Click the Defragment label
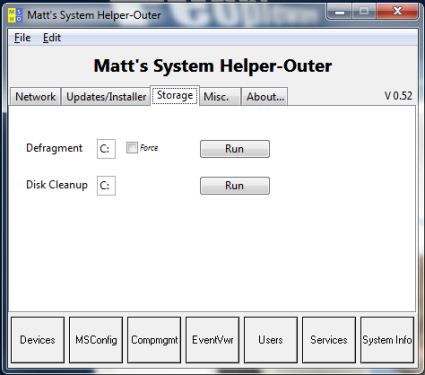425x375 pixels. pyautogui.click(x=54, y=148)
